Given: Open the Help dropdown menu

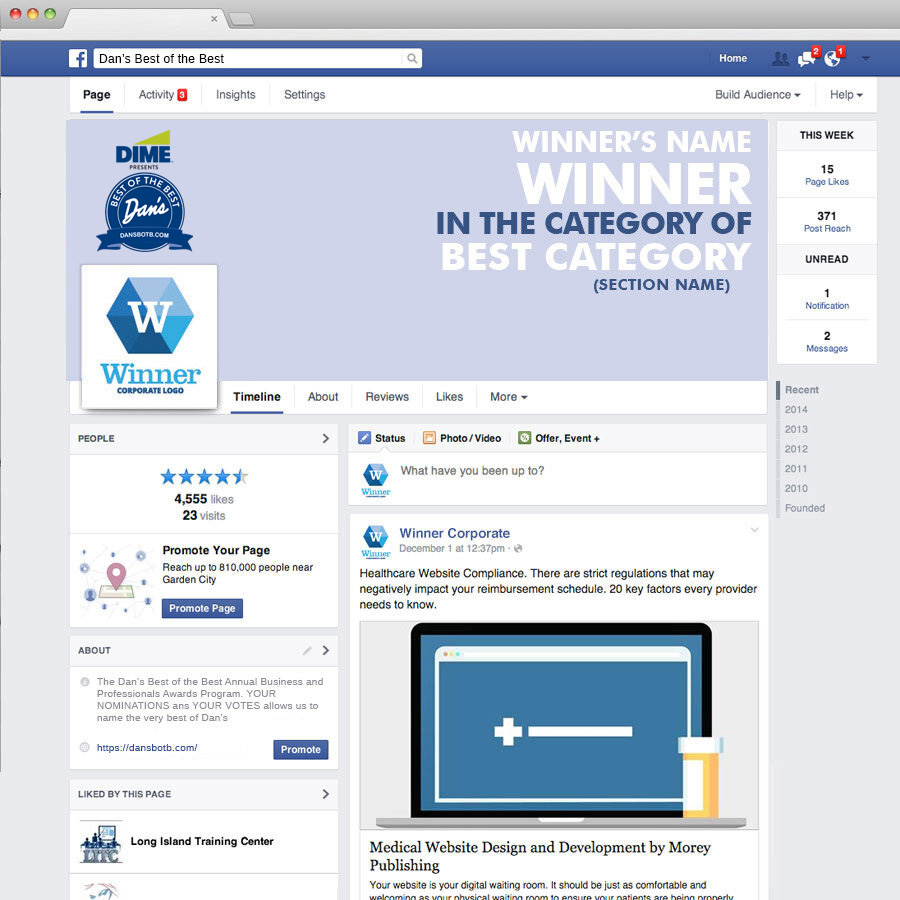Looking at the screenshot, I should (846, 95).
